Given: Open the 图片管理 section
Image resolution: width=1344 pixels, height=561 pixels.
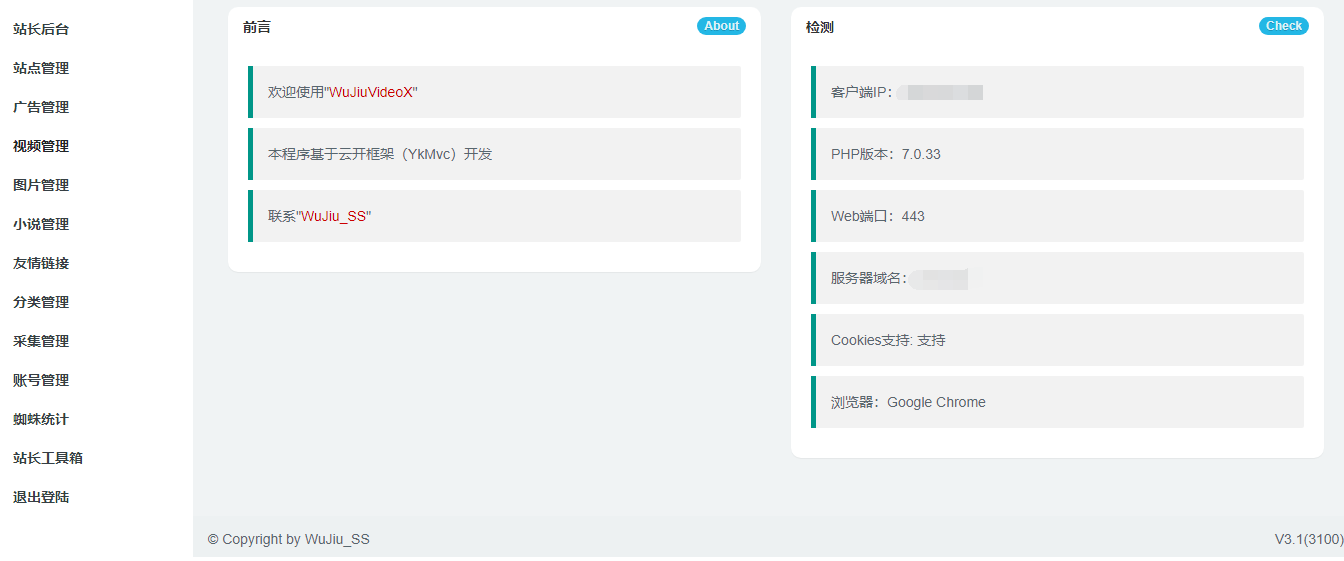Looking at the screenshot, I should (41, 185).
